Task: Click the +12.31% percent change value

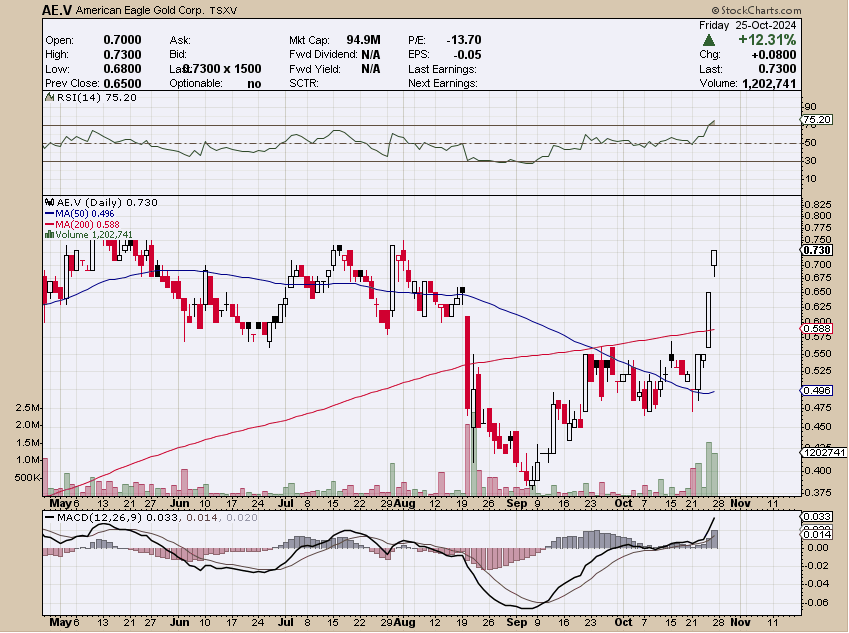Action: click(767, 40)
